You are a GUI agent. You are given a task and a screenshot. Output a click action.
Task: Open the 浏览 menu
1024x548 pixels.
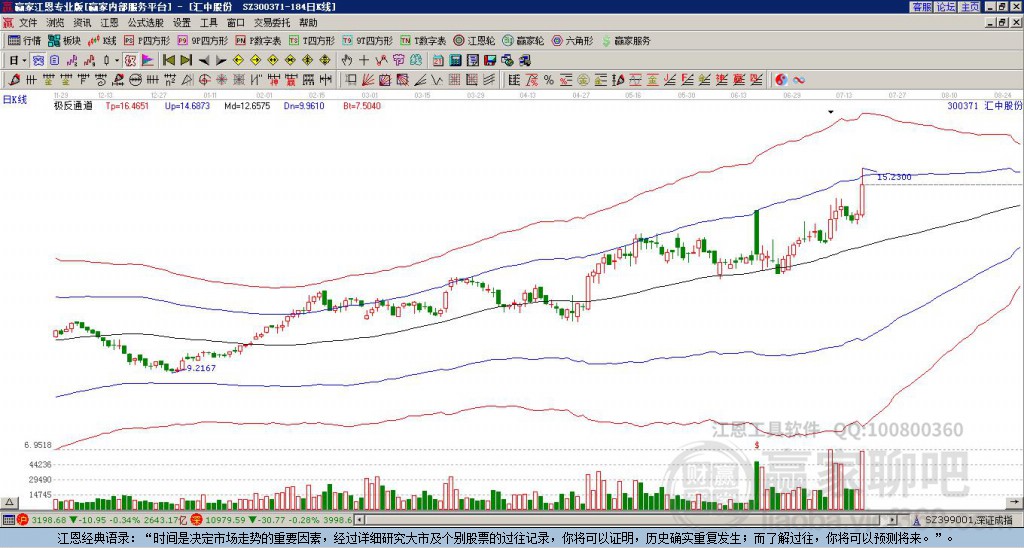(x=56, y=23)
